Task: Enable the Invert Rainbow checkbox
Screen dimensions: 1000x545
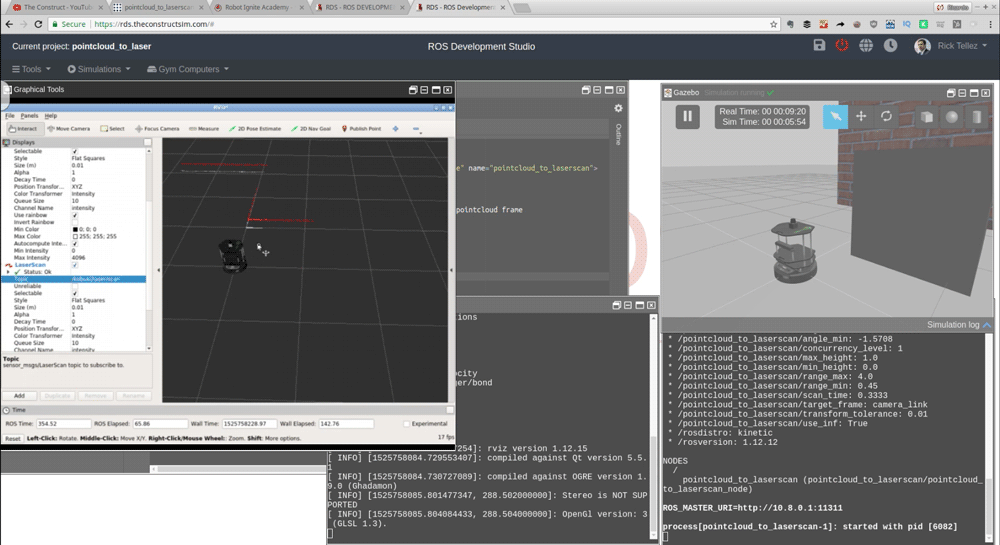Action: (75, 222)
